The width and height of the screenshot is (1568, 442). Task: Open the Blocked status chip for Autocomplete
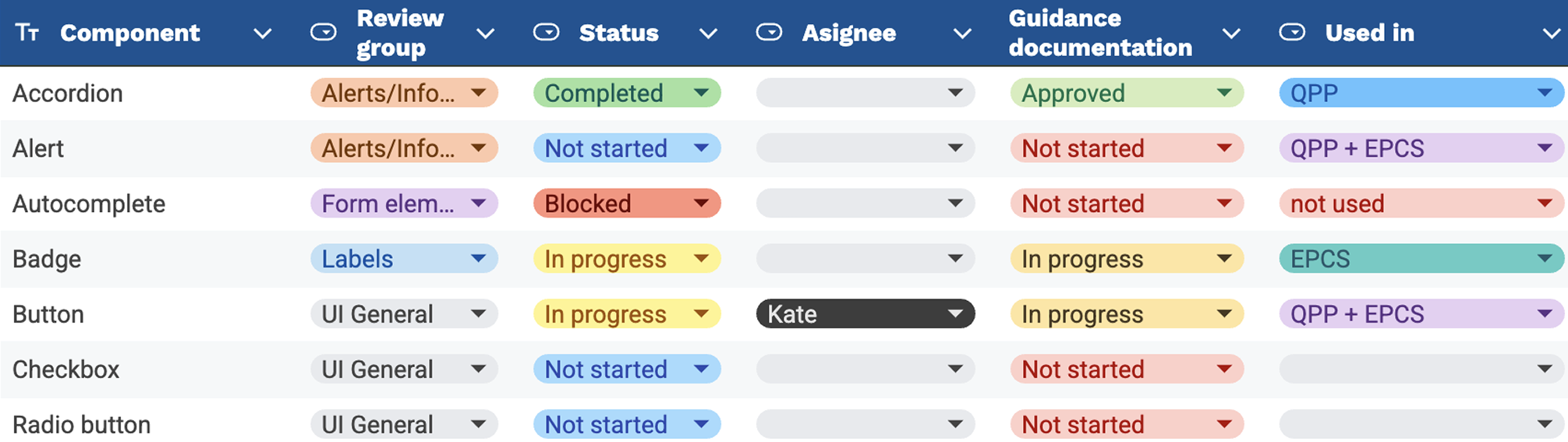(x=626, y=204)
